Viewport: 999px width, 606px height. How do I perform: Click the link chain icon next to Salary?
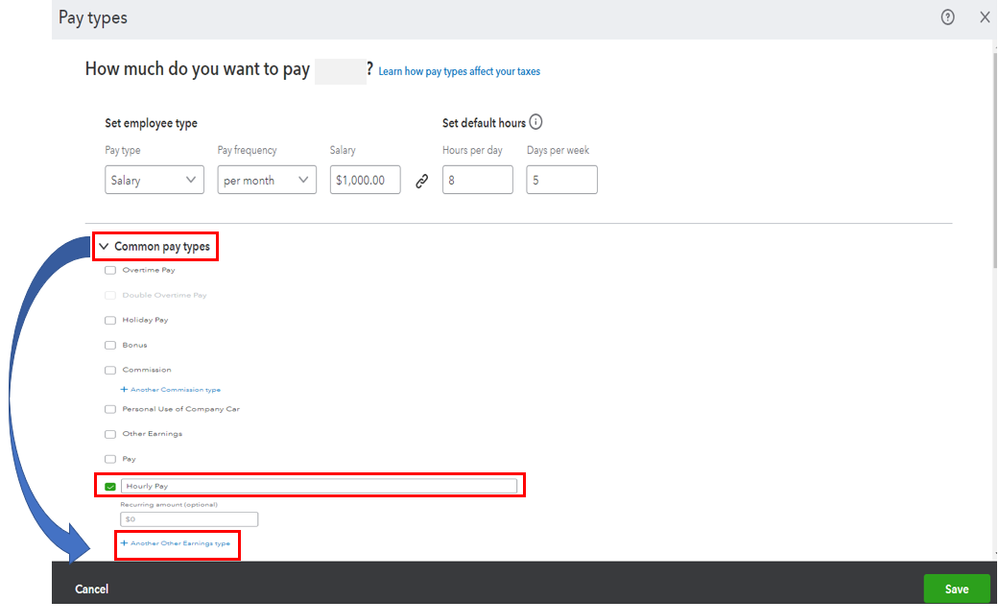click(422, 182)
